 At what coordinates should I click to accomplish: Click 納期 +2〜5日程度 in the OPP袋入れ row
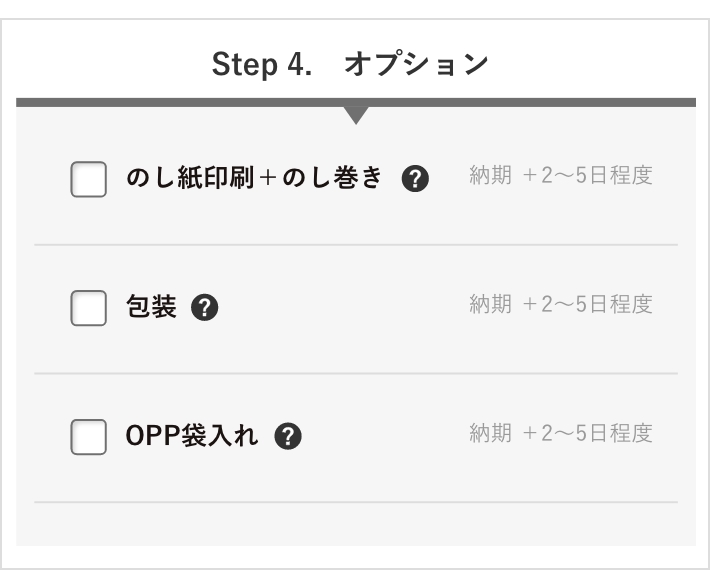(x=561, y=433)
